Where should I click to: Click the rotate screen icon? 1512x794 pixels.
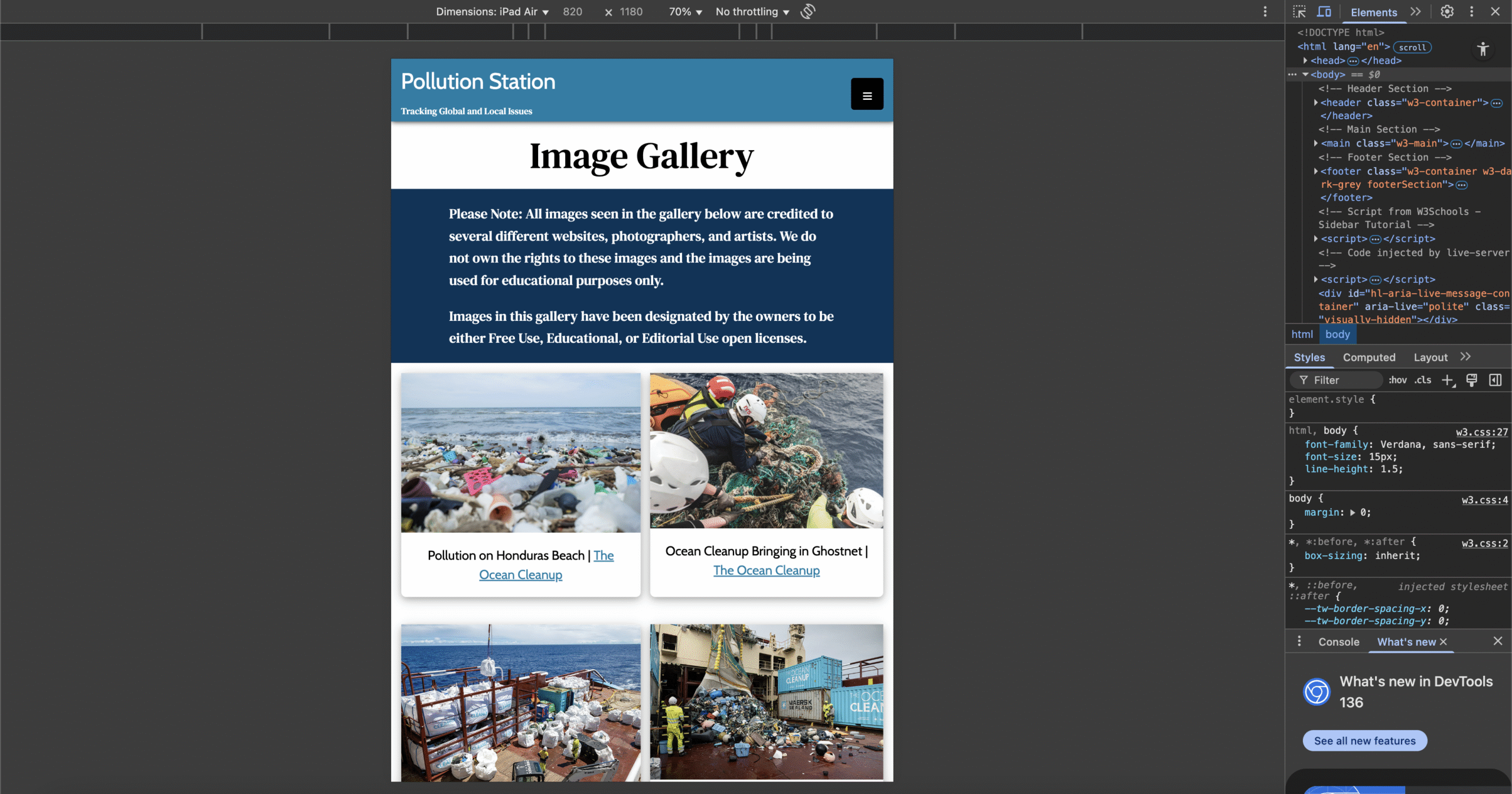[x=807, y=12]
